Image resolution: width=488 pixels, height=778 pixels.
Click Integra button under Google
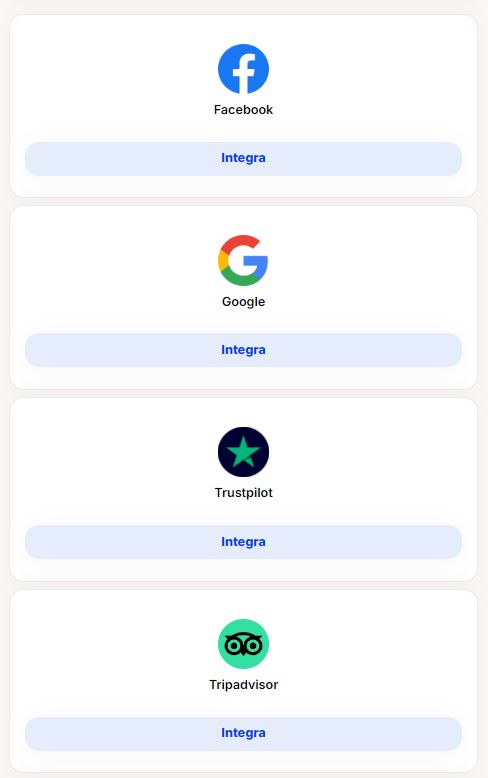(x=244, y=350)
